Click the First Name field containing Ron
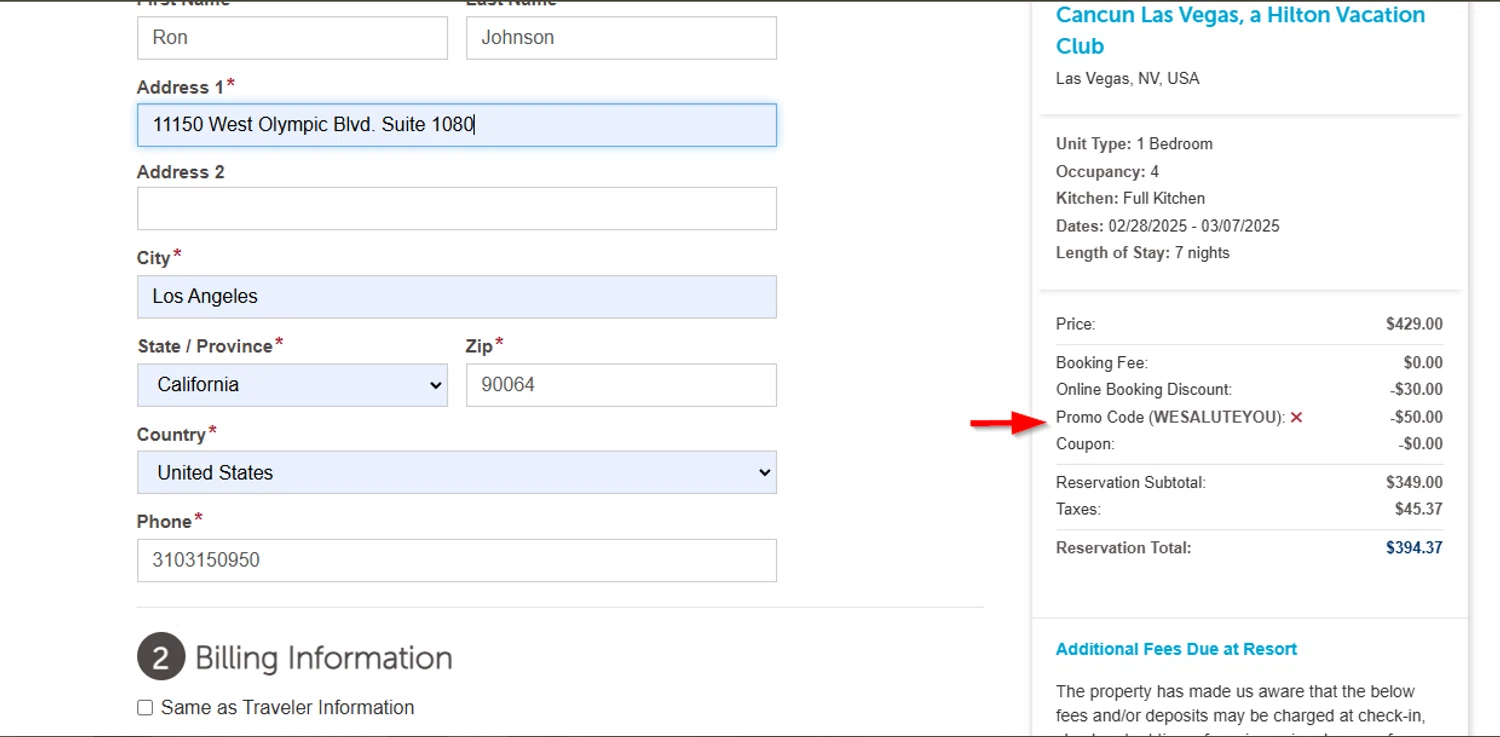 [292, 38]
